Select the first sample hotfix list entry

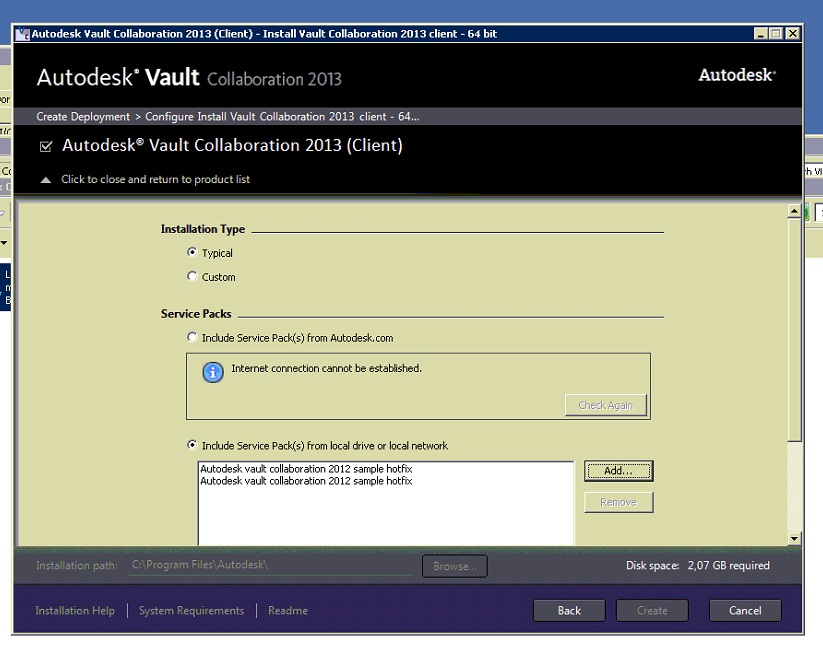point(306,468)
